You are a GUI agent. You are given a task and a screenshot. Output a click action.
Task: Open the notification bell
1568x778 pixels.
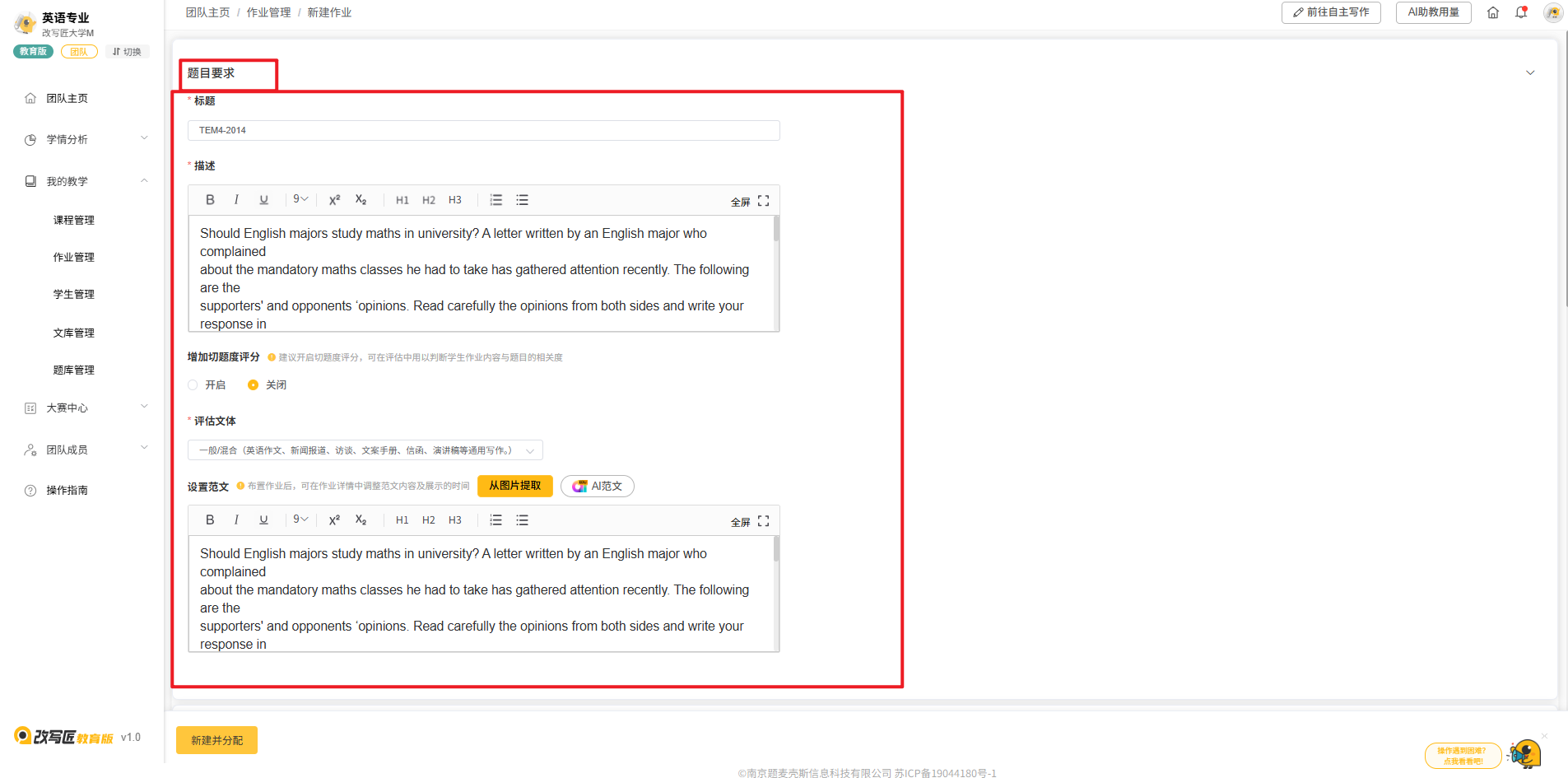click(x=1521, y=12)
